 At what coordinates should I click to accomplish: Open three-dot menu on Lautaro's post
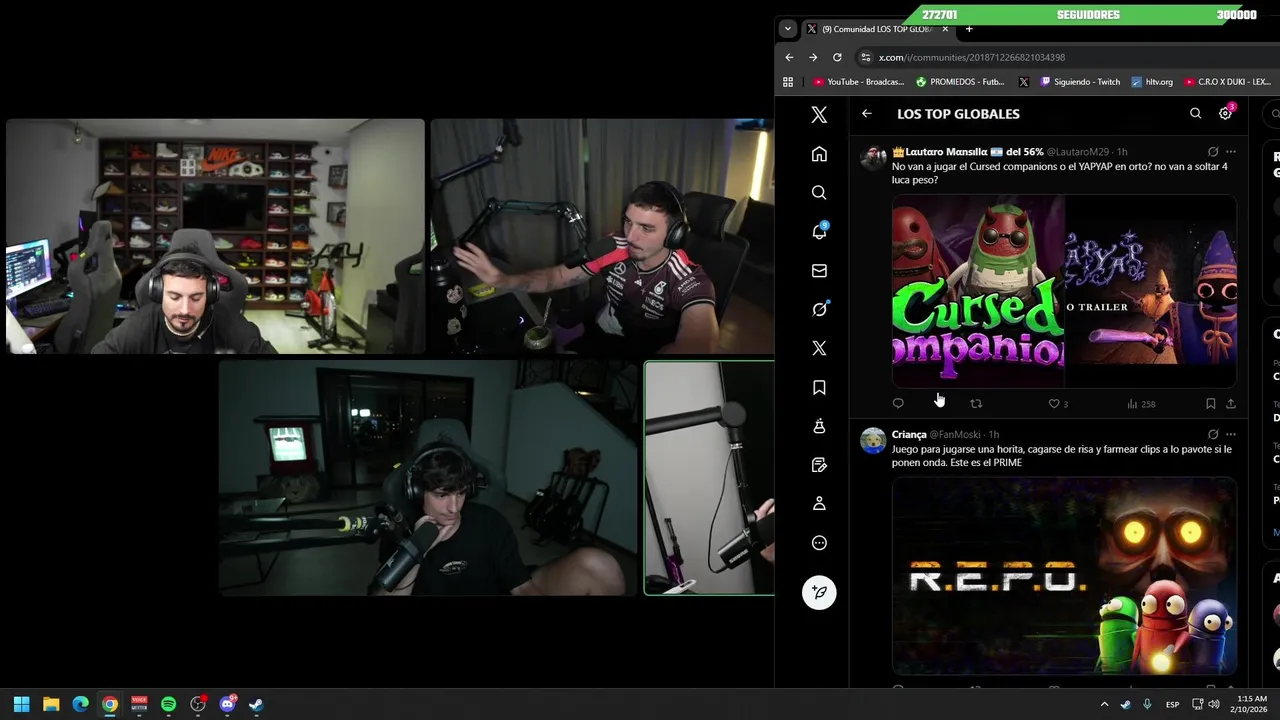tap(1231, 152)
